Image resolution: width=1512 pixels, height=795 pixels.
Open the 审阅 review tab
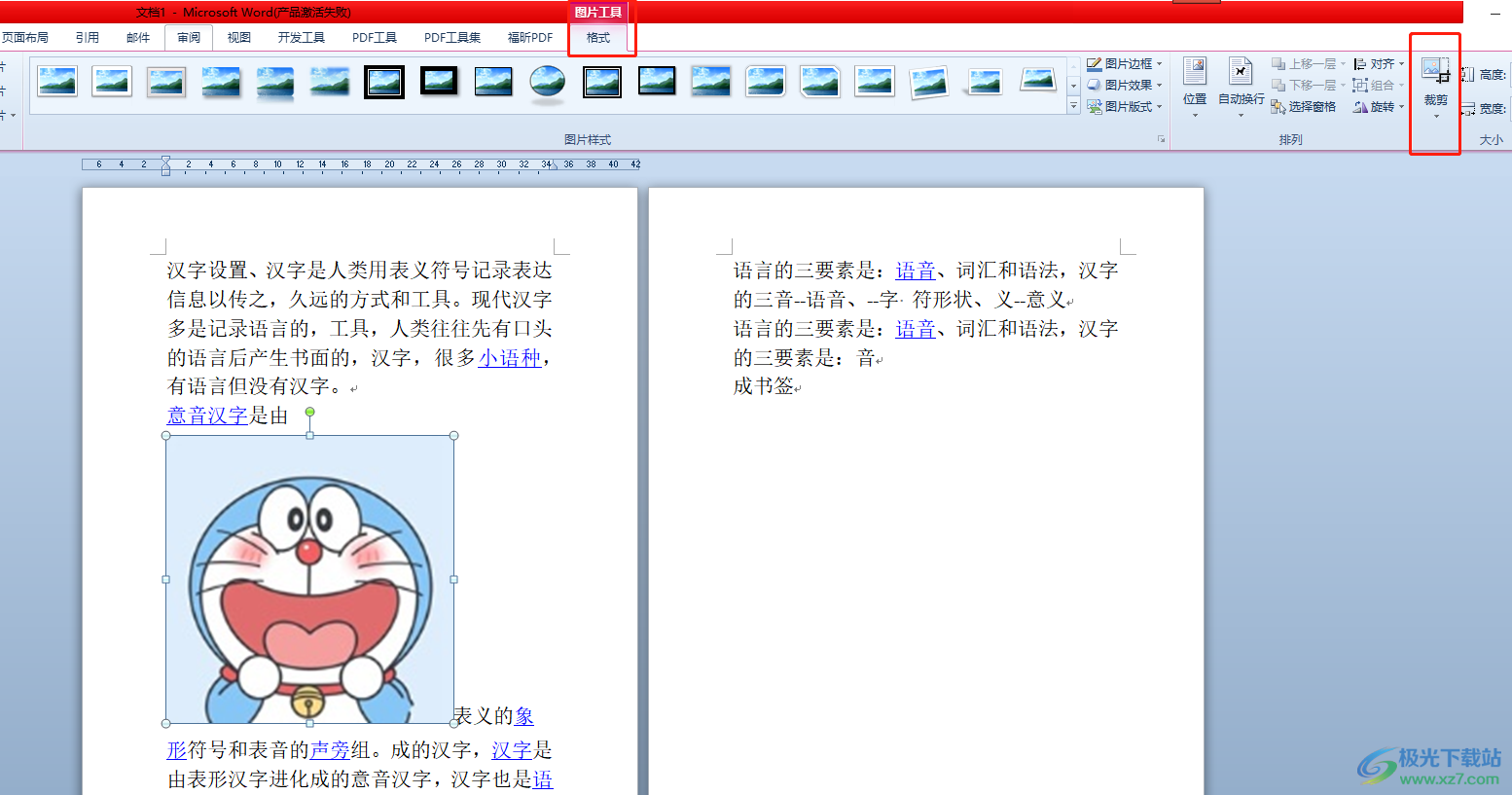click(x=189, y=37)
